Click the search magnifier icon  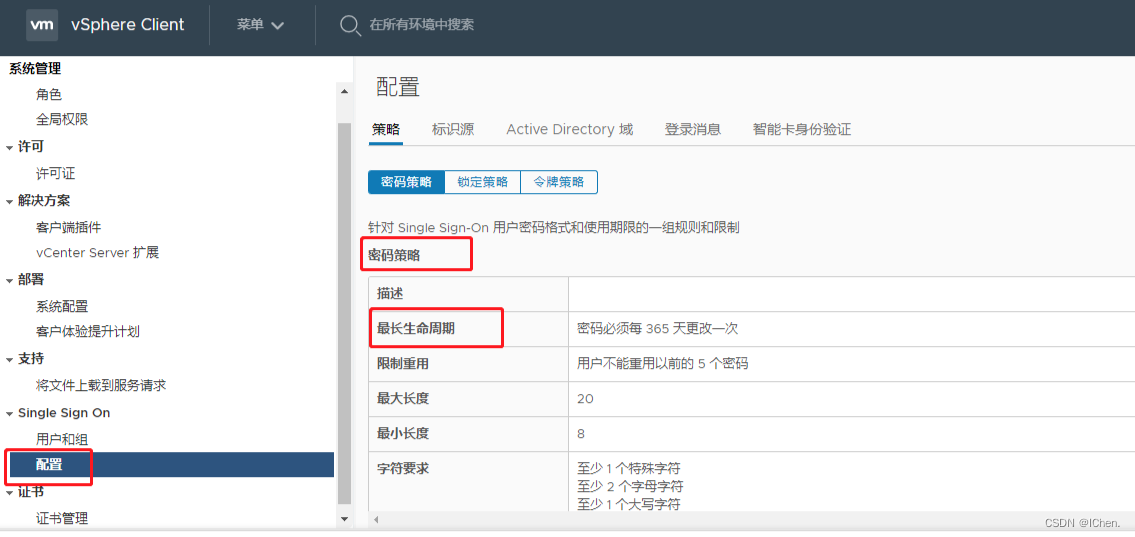coord(350,25)
